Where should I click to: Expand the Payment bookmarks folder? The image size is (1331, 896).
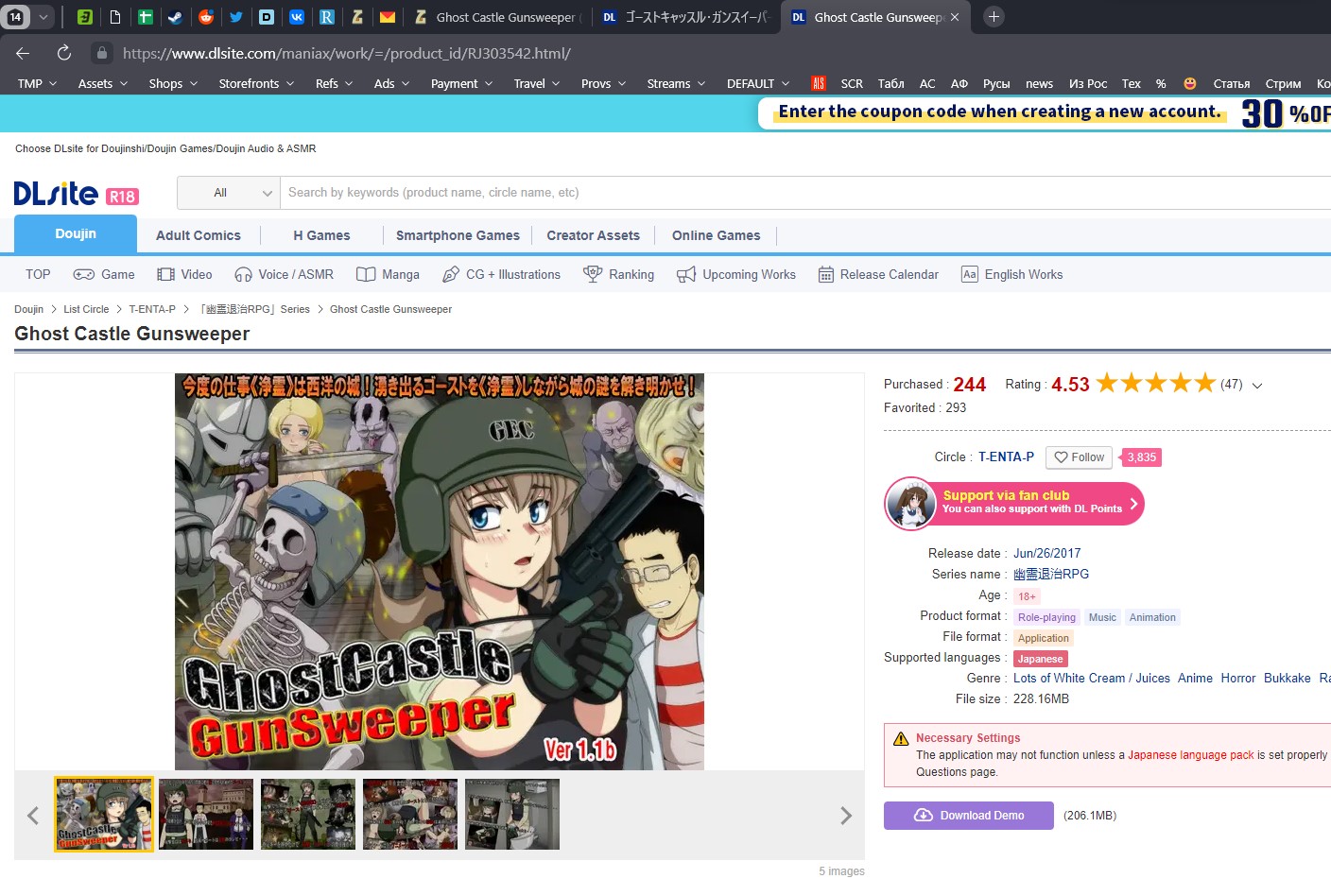[x=461, y=83]
